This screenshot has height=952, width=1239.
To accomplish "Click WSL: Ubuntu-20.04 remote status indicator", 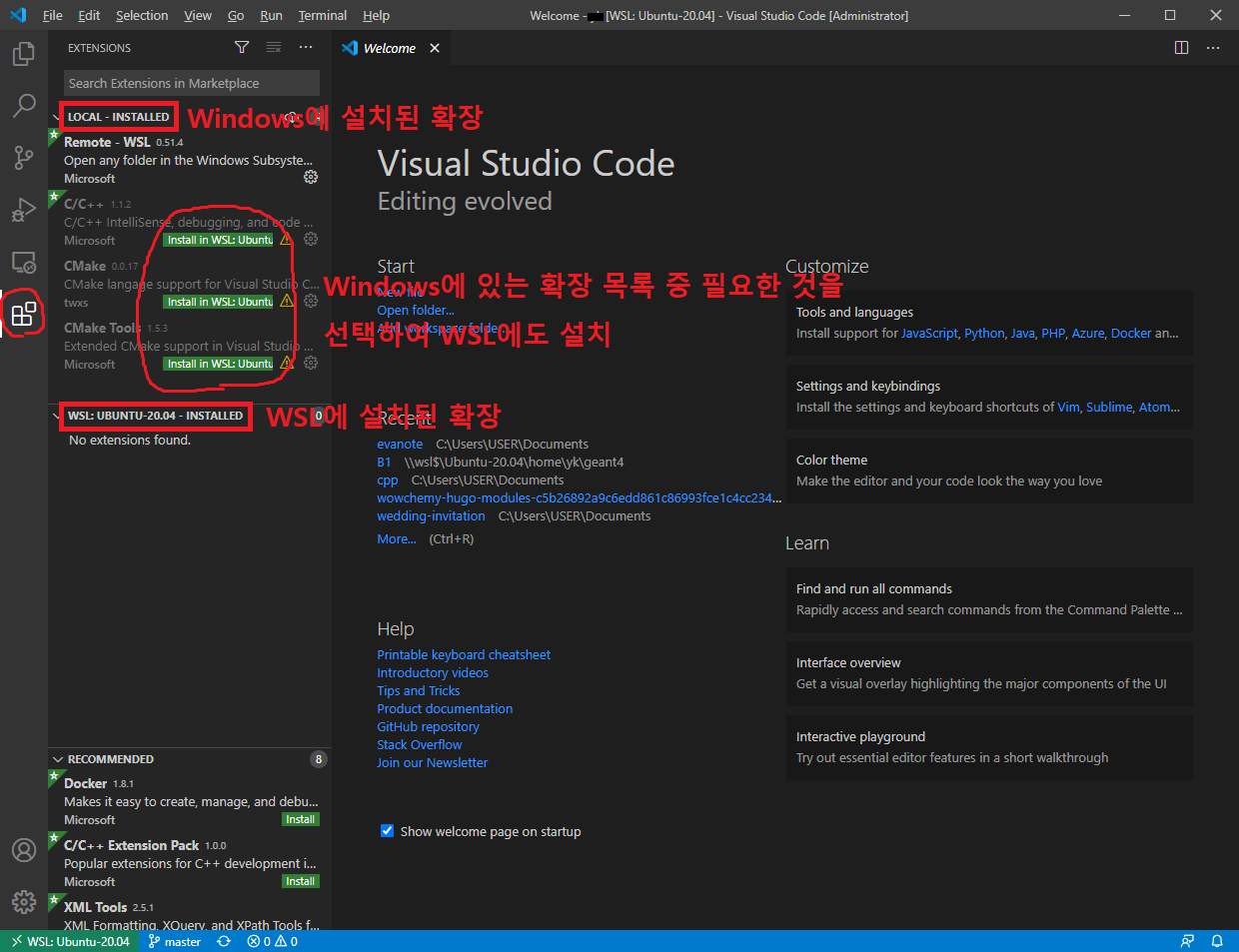I will pyautogui.click(x=70, y=941).
